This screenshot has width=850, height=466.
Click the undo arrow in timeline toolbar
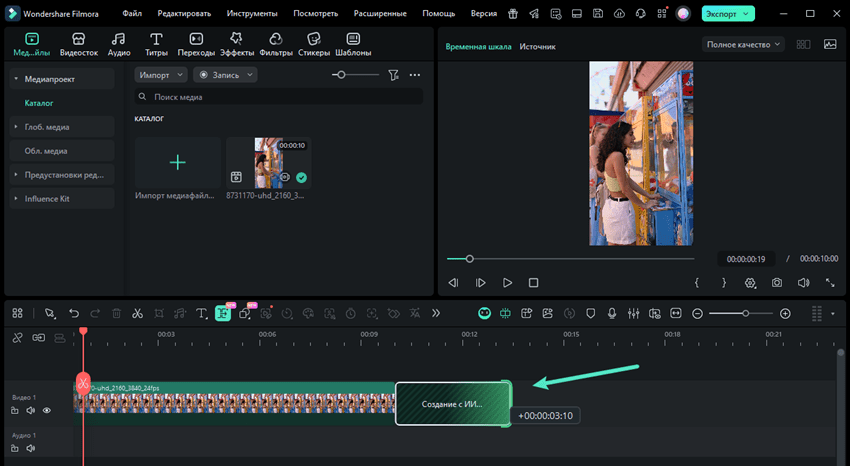coord(74,314)
